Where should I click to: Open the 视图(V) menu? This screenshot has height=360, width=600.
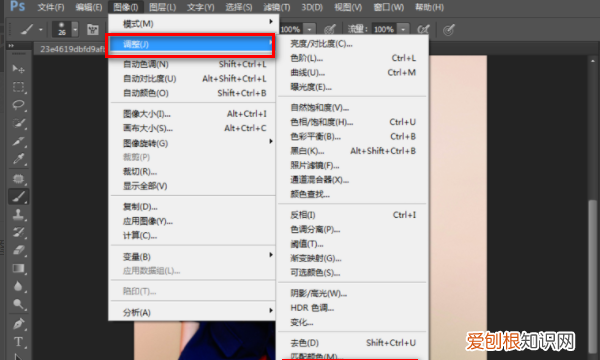coord(348,7)
